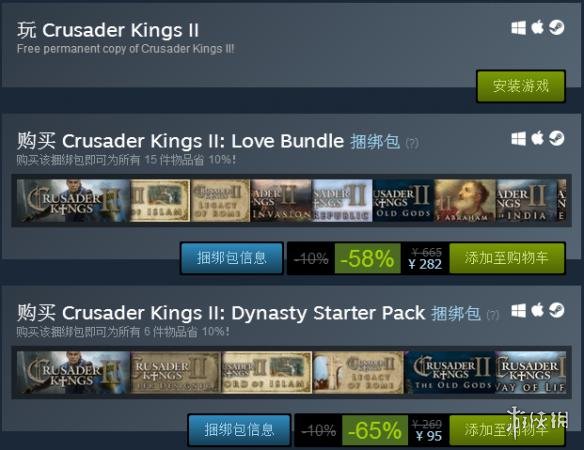Click Steam icon beside Dynasty Starter Pack
This screenshot has height=450, width=584.
556,310
